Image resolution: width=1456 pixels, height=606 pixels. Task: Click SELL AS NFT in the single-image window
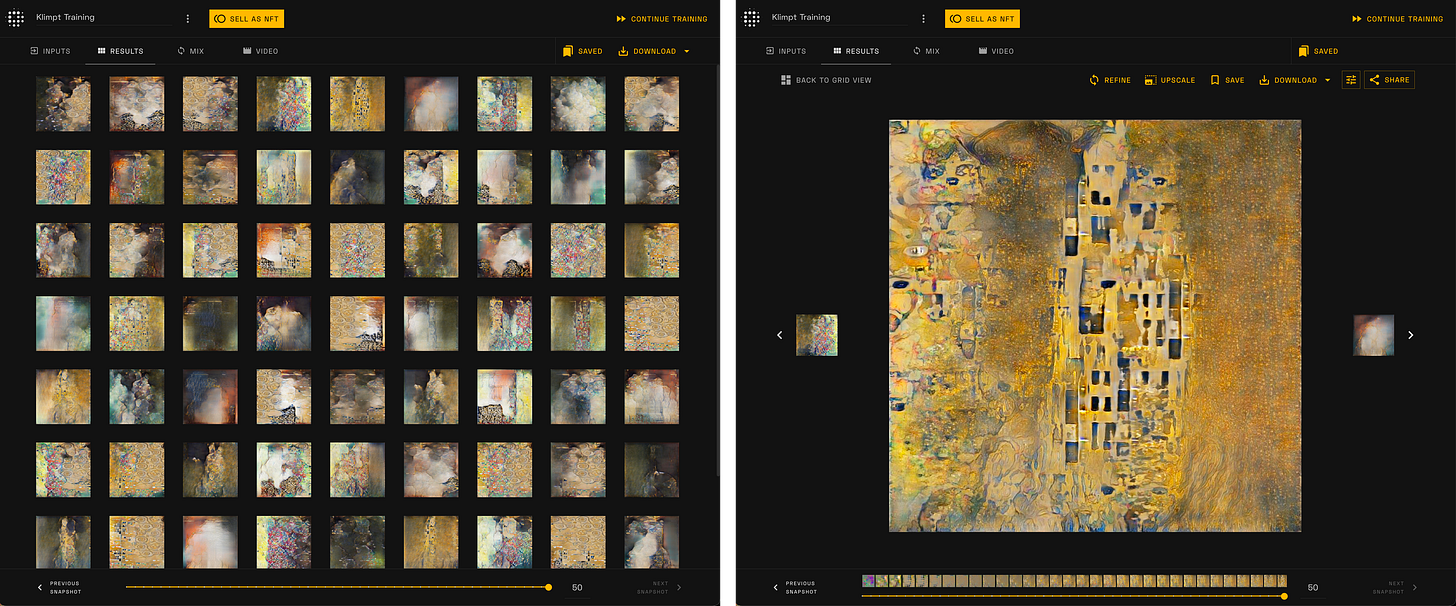click(982, 18)
